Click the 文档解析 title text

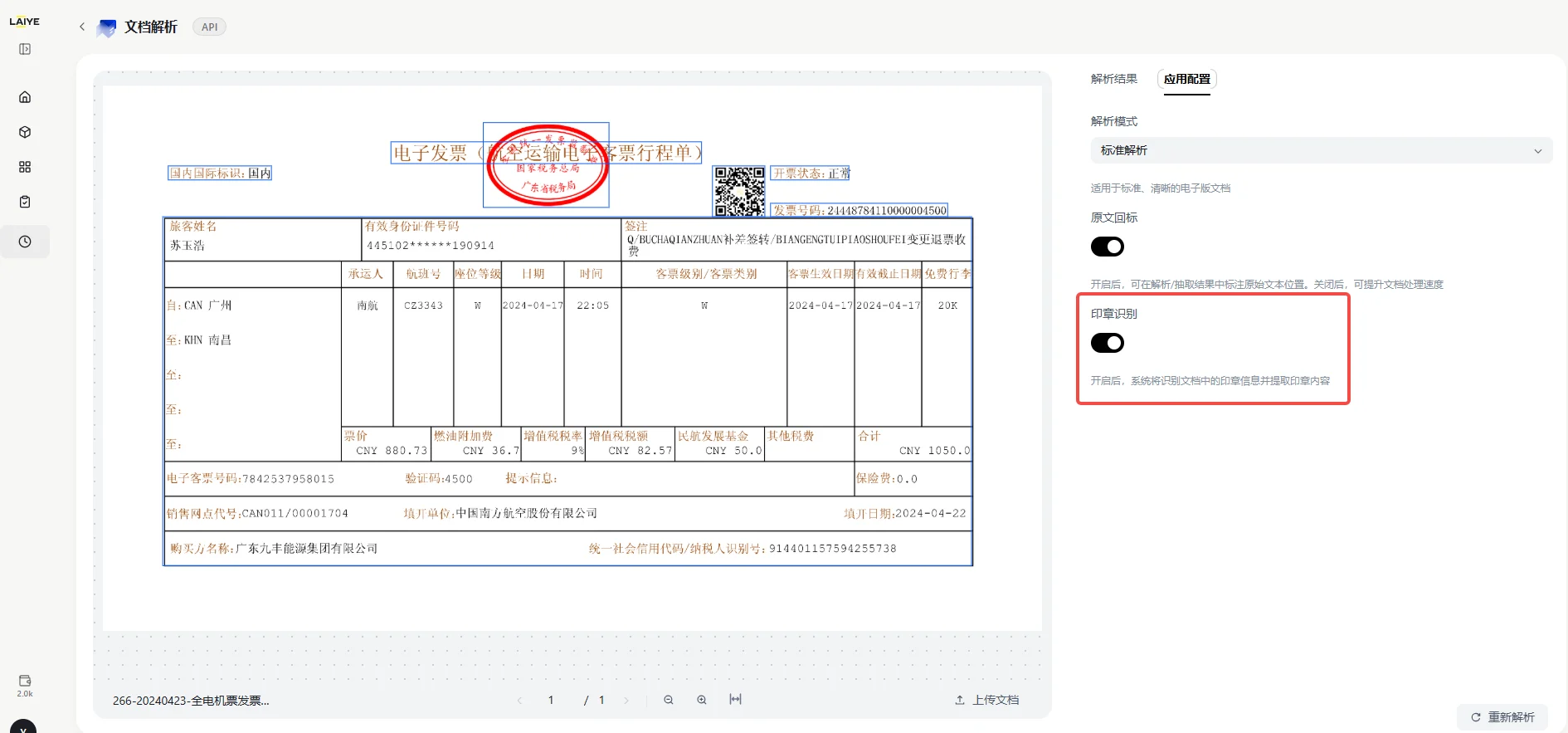(x=151, y=27)
